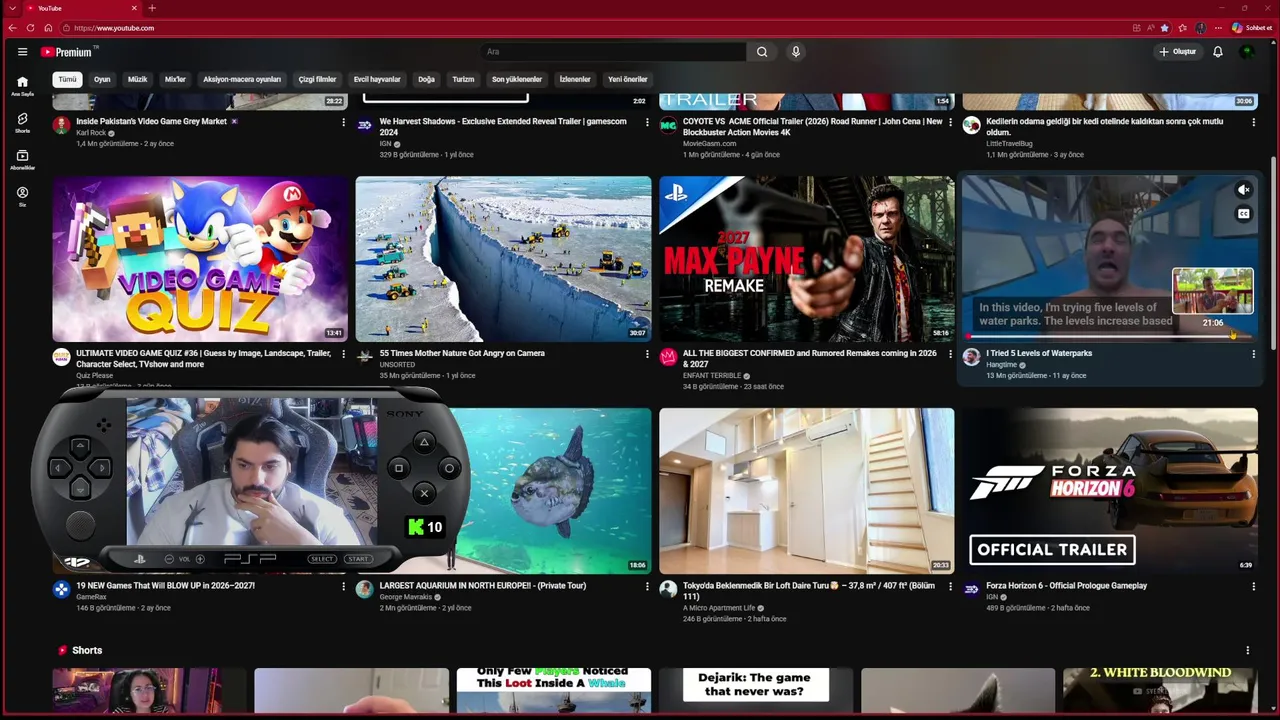Click the Ara search field

pyautogui.click(x=612, y=52)
